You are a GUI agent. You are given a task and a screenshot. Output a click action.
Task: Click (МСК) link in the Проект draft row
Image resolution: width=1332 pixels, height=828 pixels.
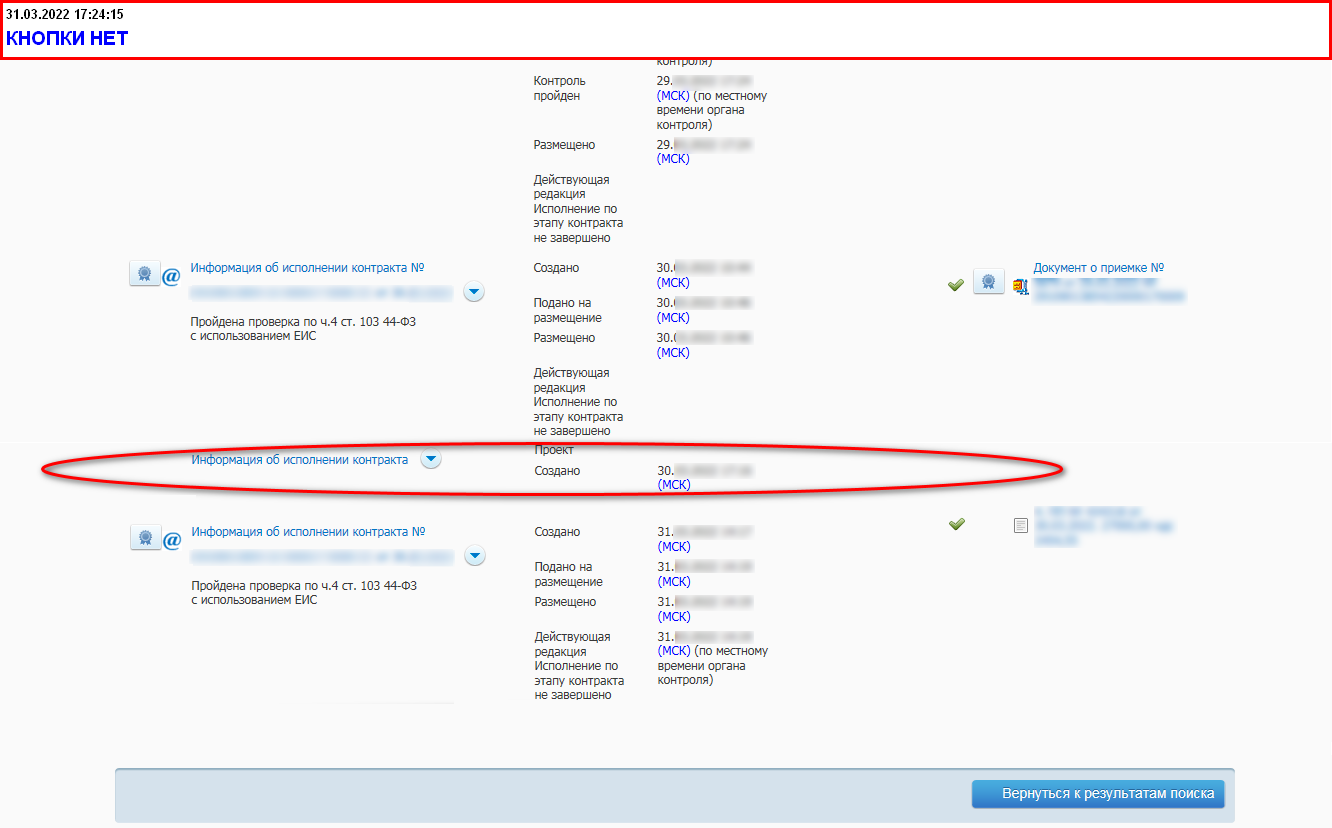pyautogui.click(x=673, y=485)
